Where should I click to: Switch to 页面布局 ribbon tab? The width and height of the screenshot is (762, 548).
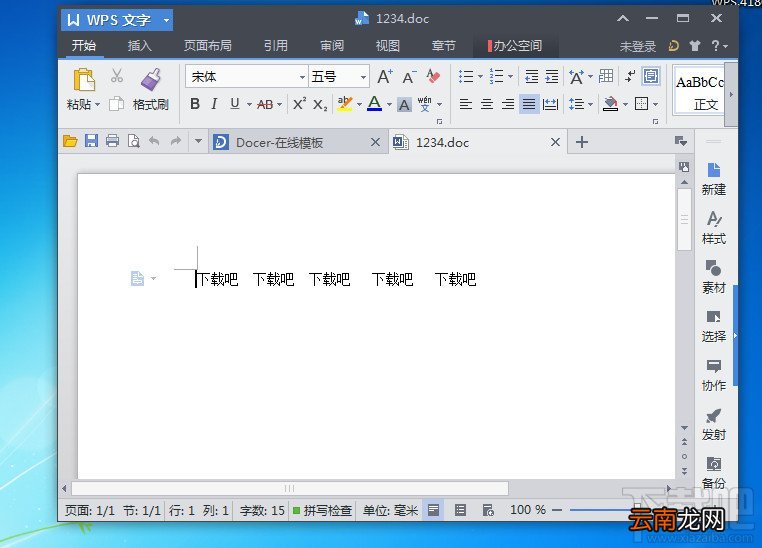coord(208,46)
